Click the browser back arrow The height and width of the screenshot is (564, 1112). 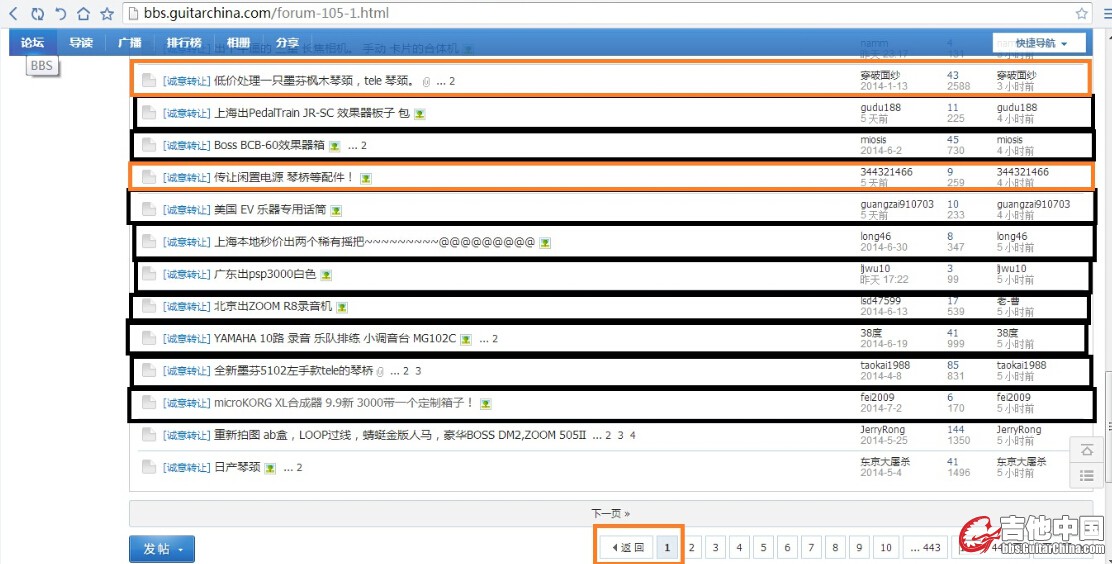(14, 14)
